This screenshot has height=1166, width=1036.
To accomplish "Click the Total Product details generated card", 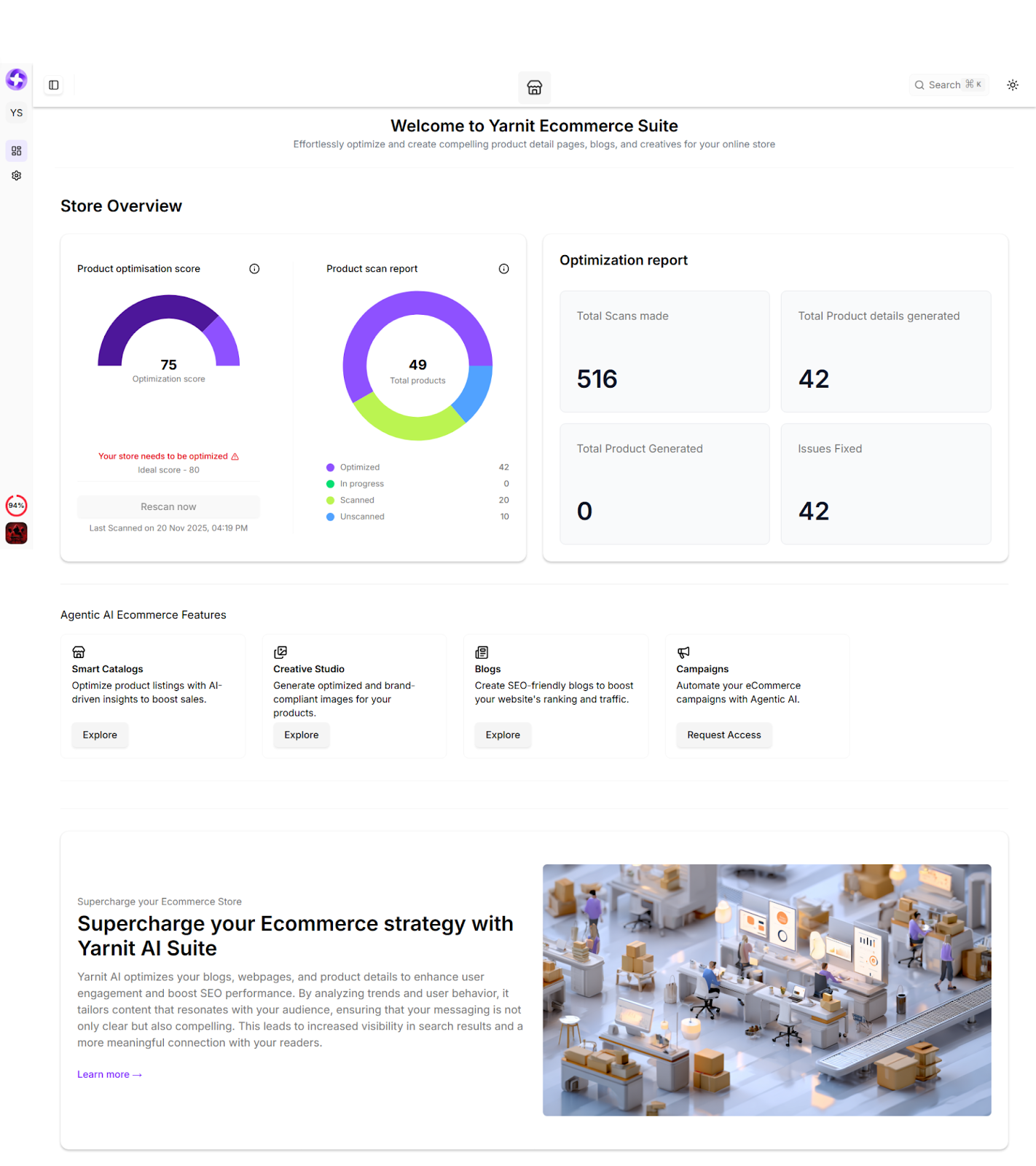I will (x=886, y=351).
